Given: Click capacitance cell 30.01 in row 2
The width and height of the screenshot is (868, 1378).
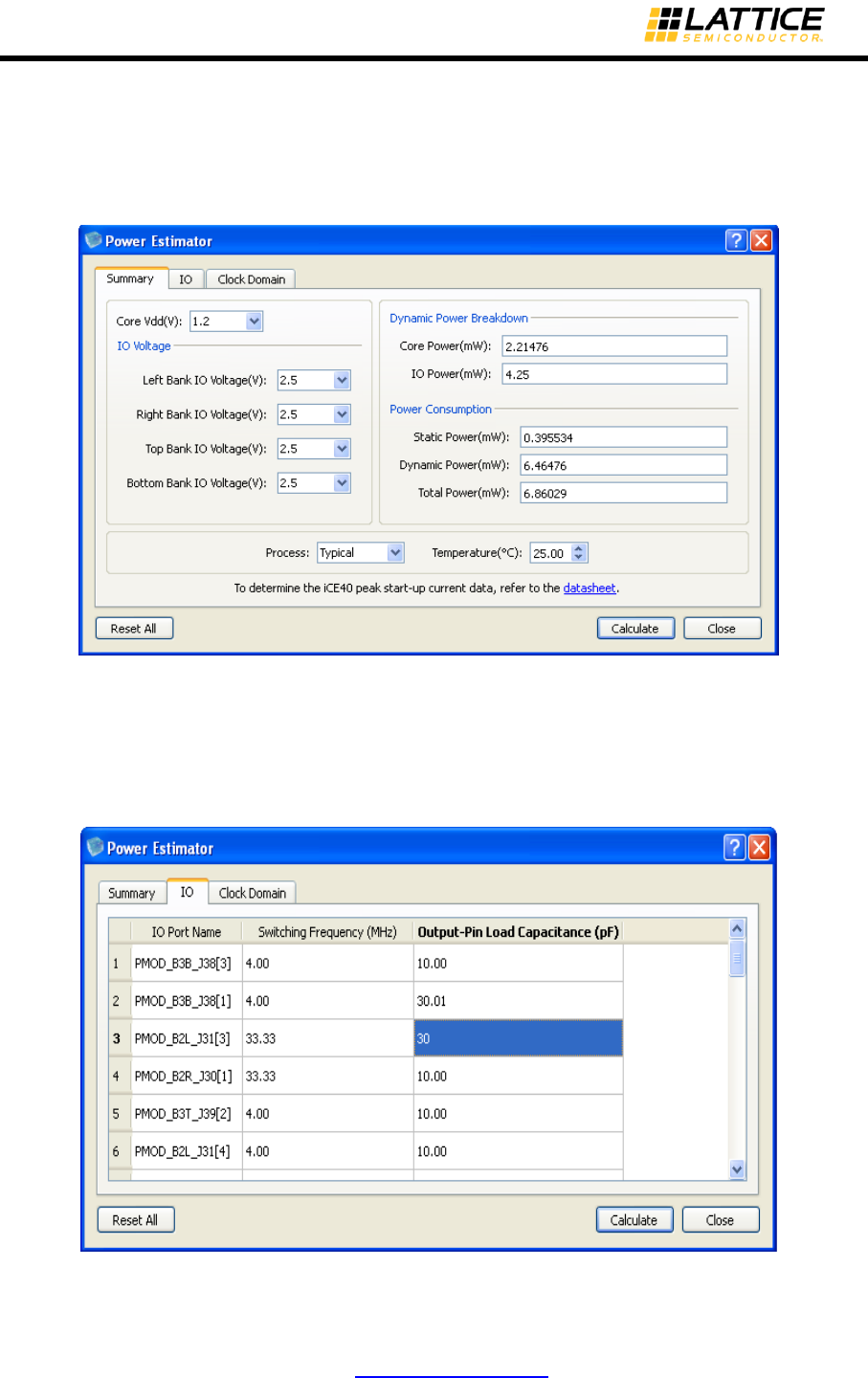Looking at the screenshot, I should (x=519, y=1001).
